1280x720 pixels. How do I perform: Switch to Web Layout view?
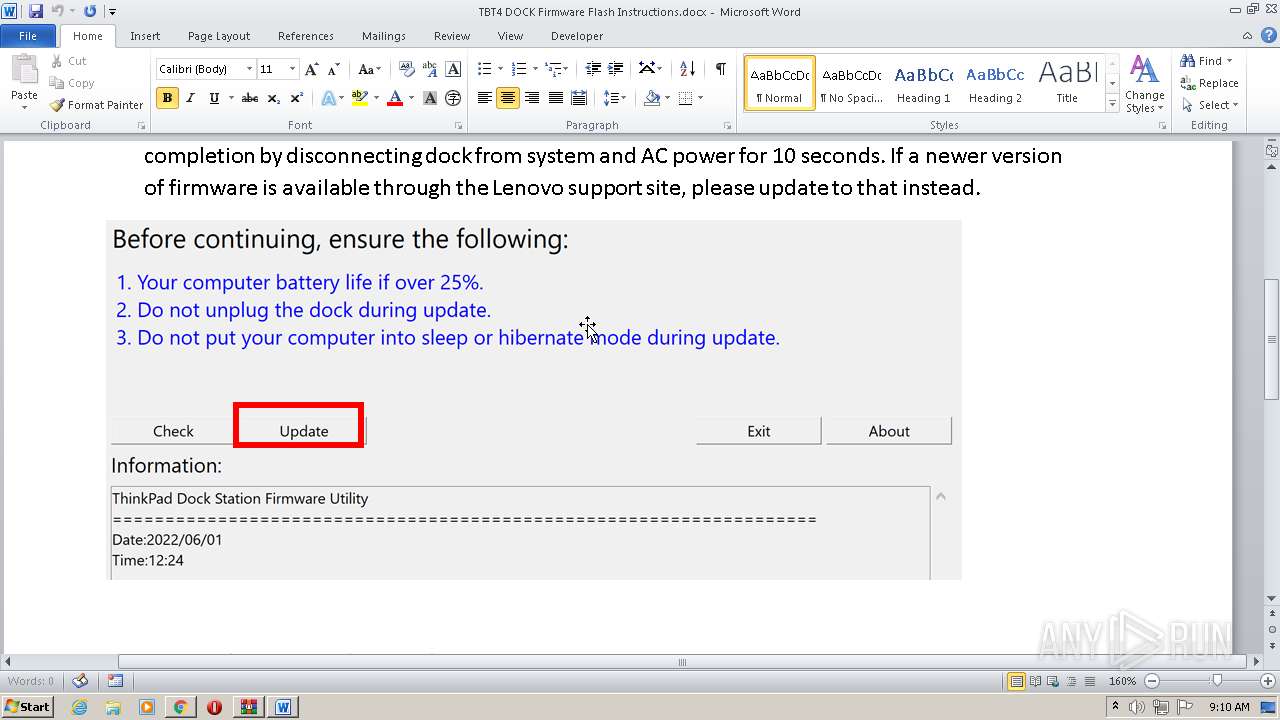[1051, 681]
